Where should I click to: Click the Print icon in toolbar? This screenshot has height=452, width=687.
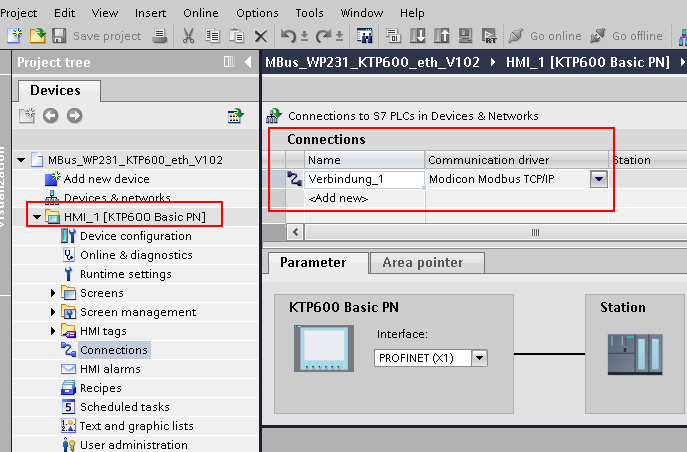click(159, 36)
